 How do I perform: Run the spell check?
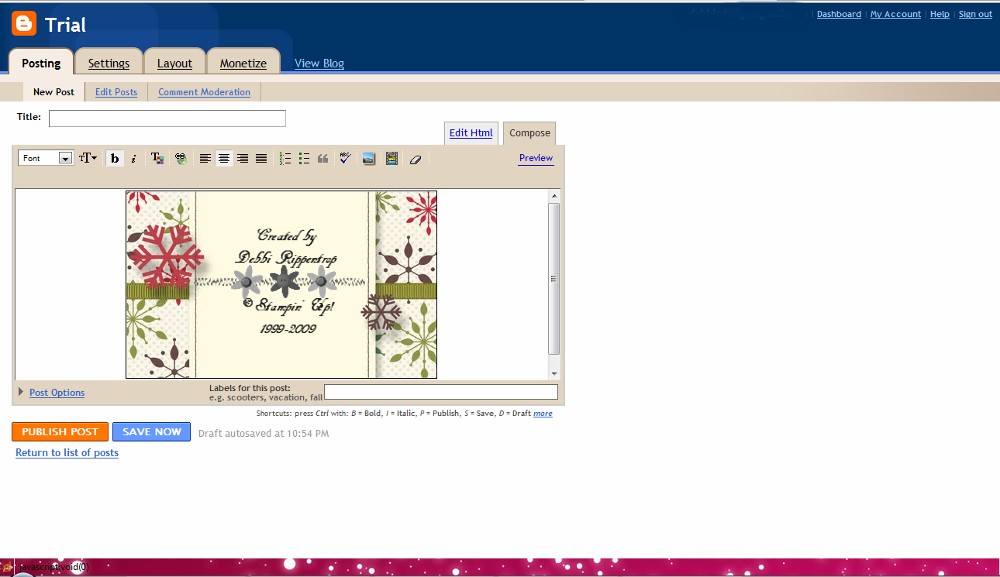345,158
